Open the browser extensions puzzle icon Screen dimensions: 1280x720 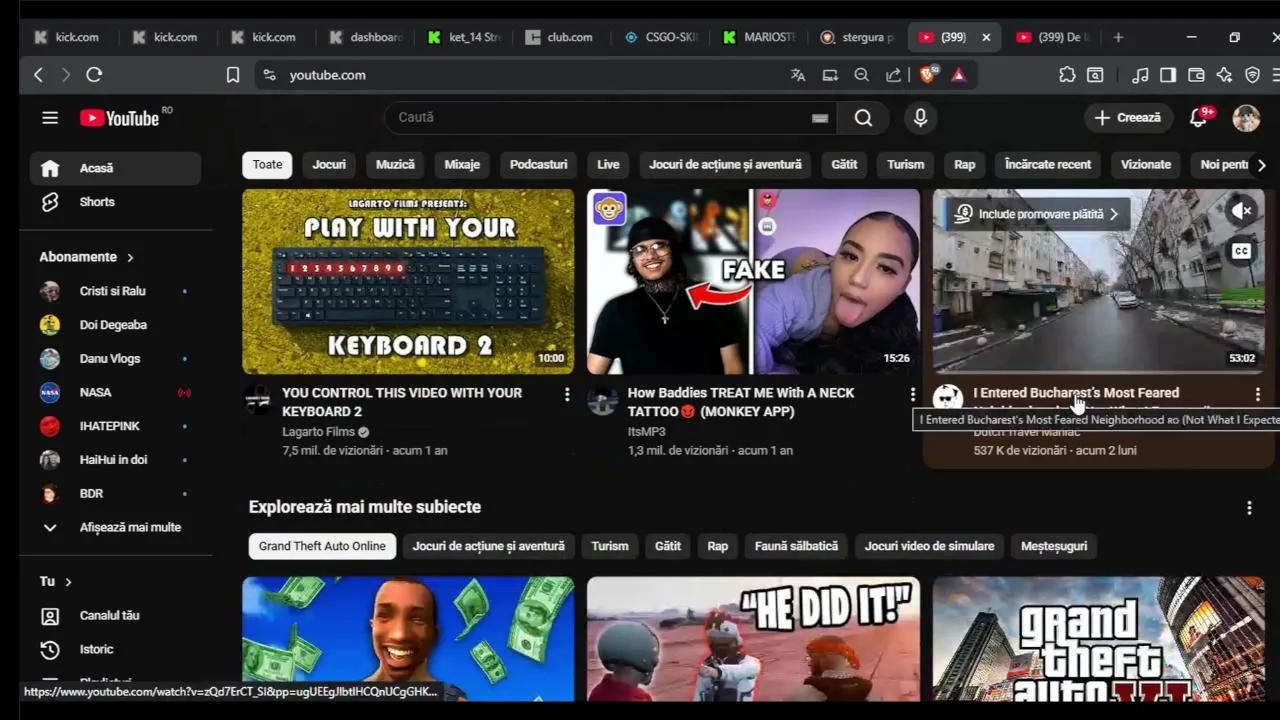[1067, 75]
